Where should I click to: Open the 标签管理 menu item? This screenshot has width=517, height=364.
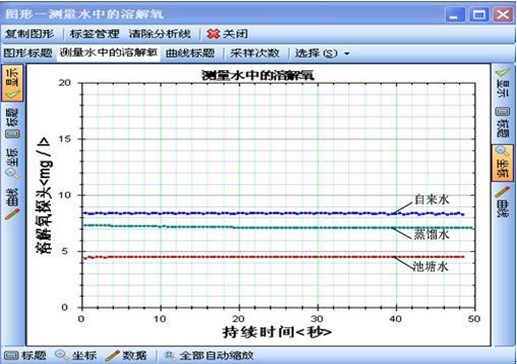(x=94, y=34)
